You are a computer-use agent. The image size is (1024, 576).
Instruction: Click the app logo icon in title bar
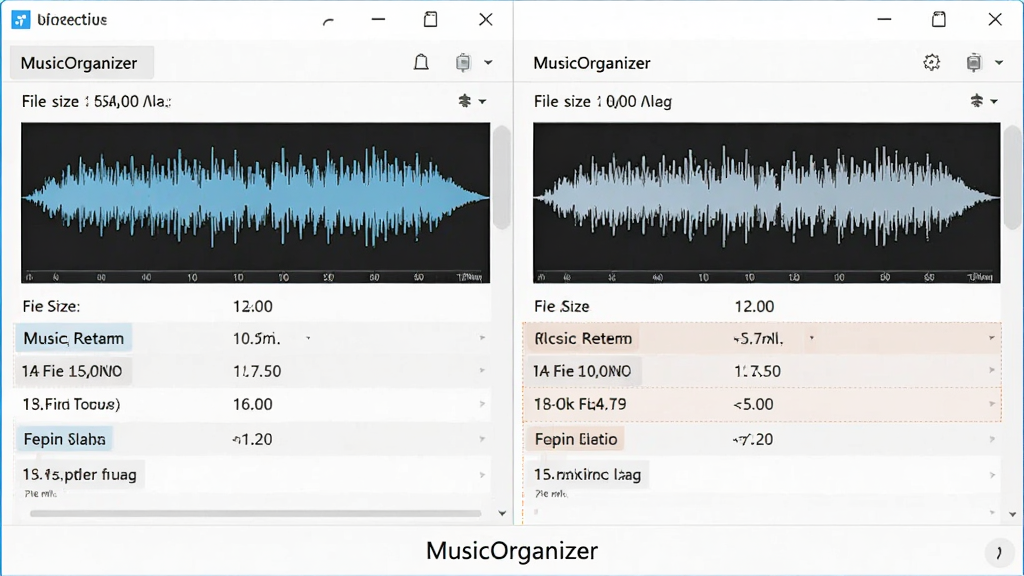click(x=21, y=20)
